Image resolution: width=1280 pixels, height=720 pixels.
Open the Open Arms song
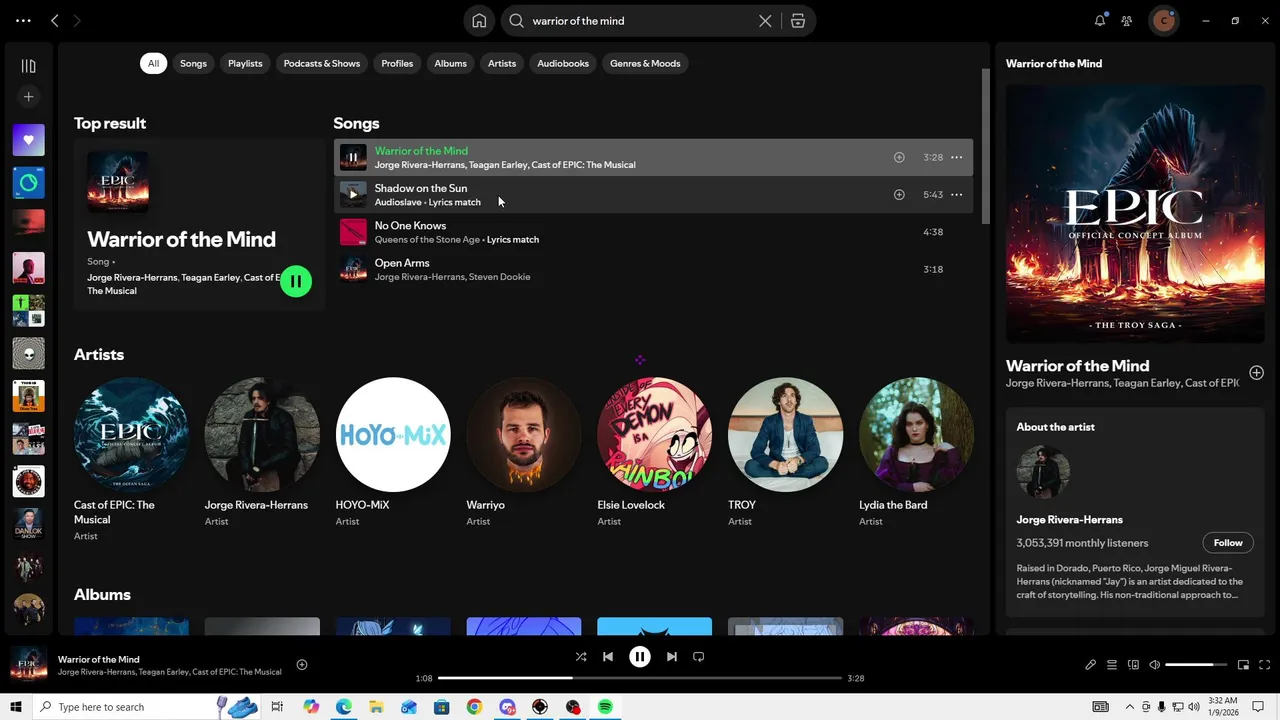coord(653,270)
